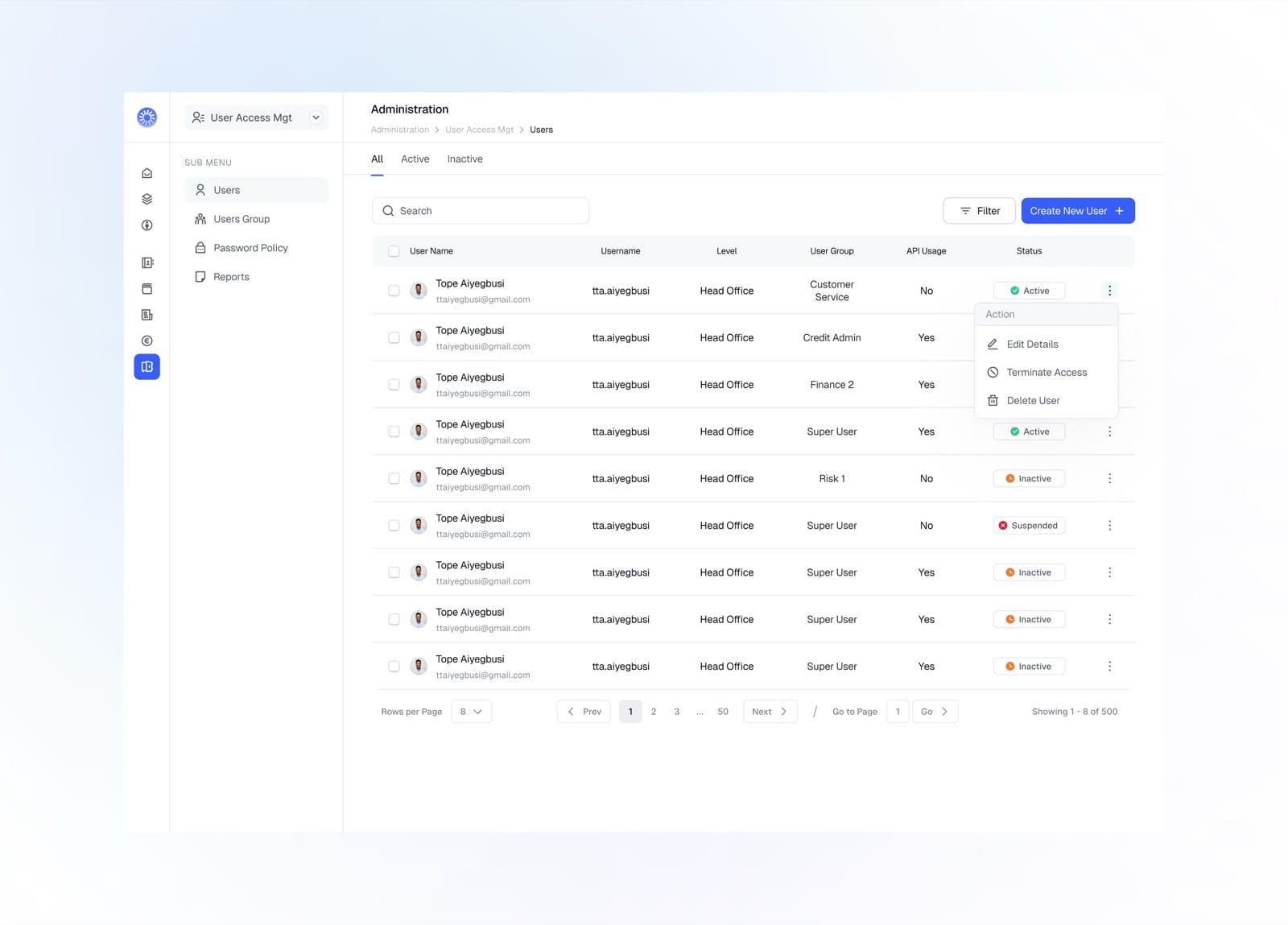Click the trash icon beside Delete User

click(x=993, y=400)
